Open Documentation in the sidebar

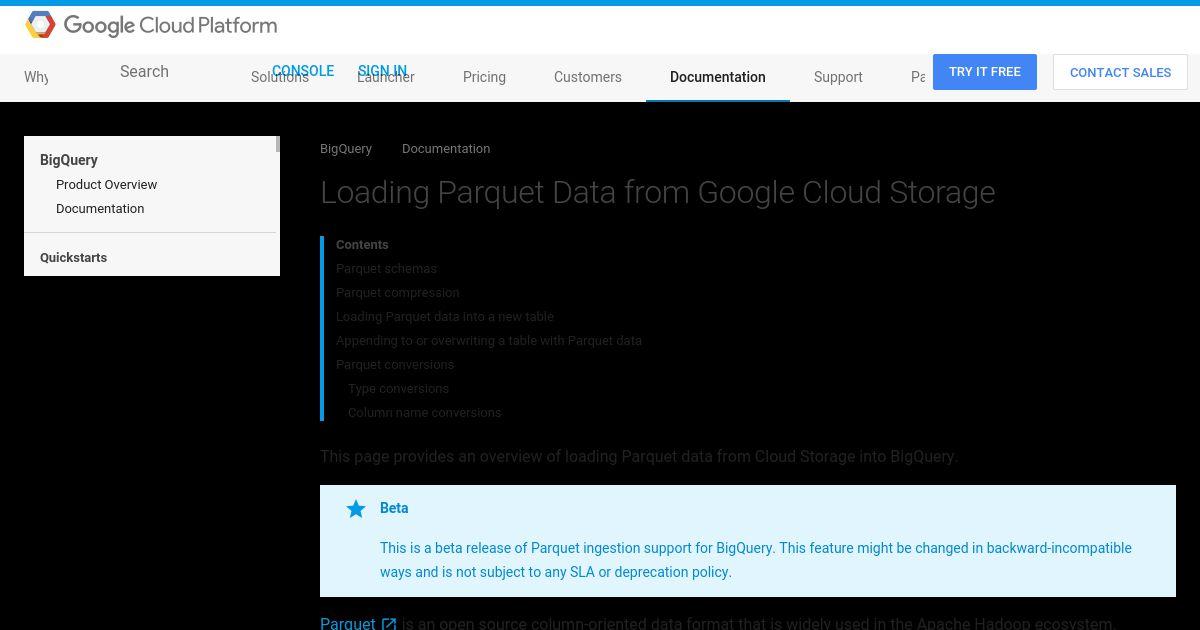coord(100,208)
